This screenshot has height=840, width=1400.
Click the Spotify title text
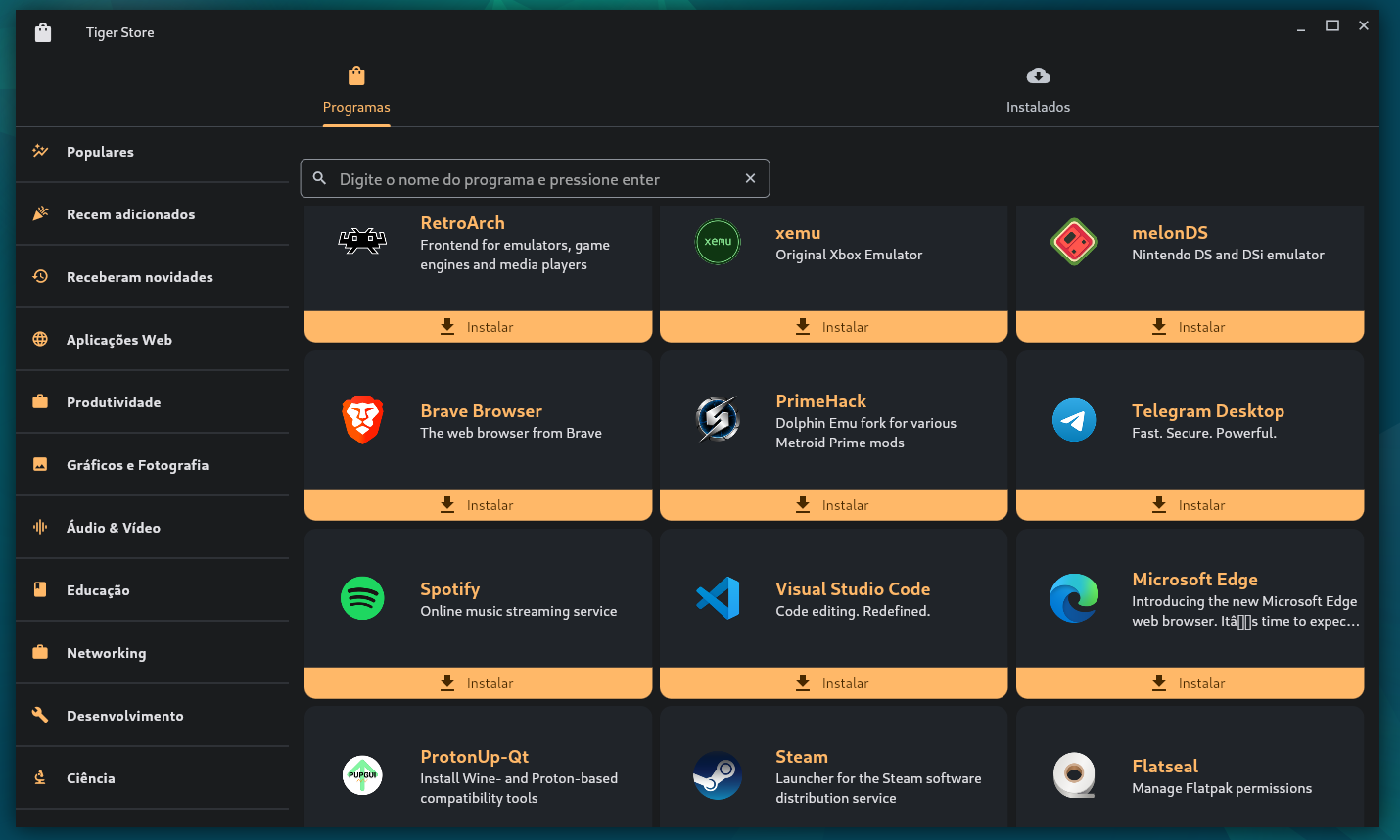pyautogui.click(x=449, y=588)
